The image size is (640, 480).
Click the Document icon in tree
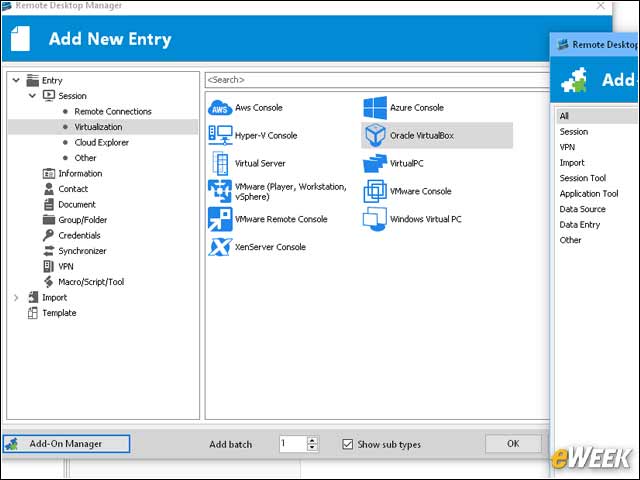pyautogui.click(x=49, y=204)
